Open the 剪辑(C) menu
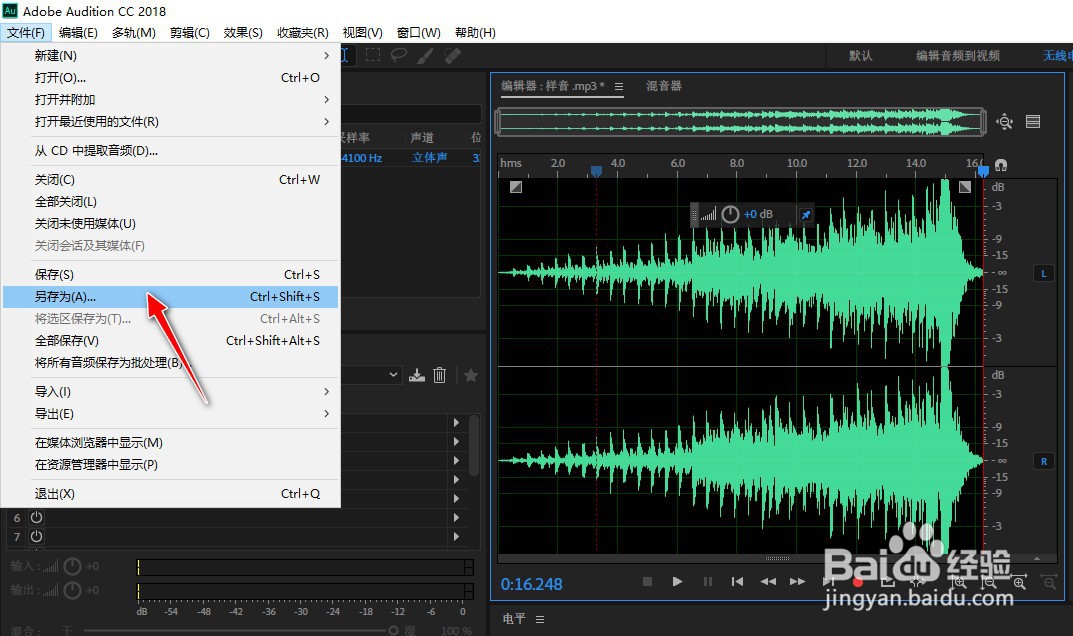Screen dimensions: 1073x636 click(190, 32)
